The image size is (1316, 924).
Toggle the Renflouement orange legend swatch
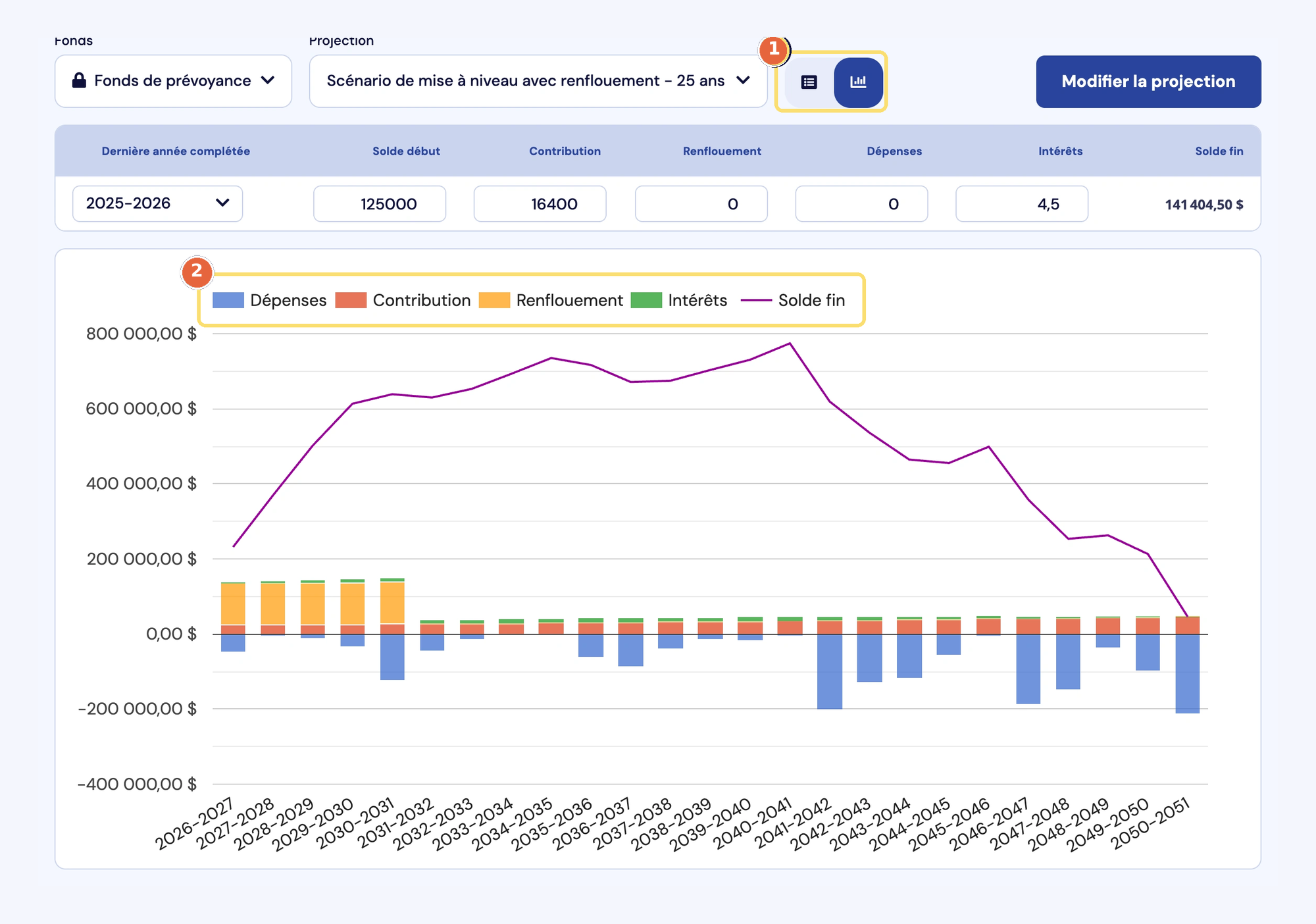(x=494, y=300)
